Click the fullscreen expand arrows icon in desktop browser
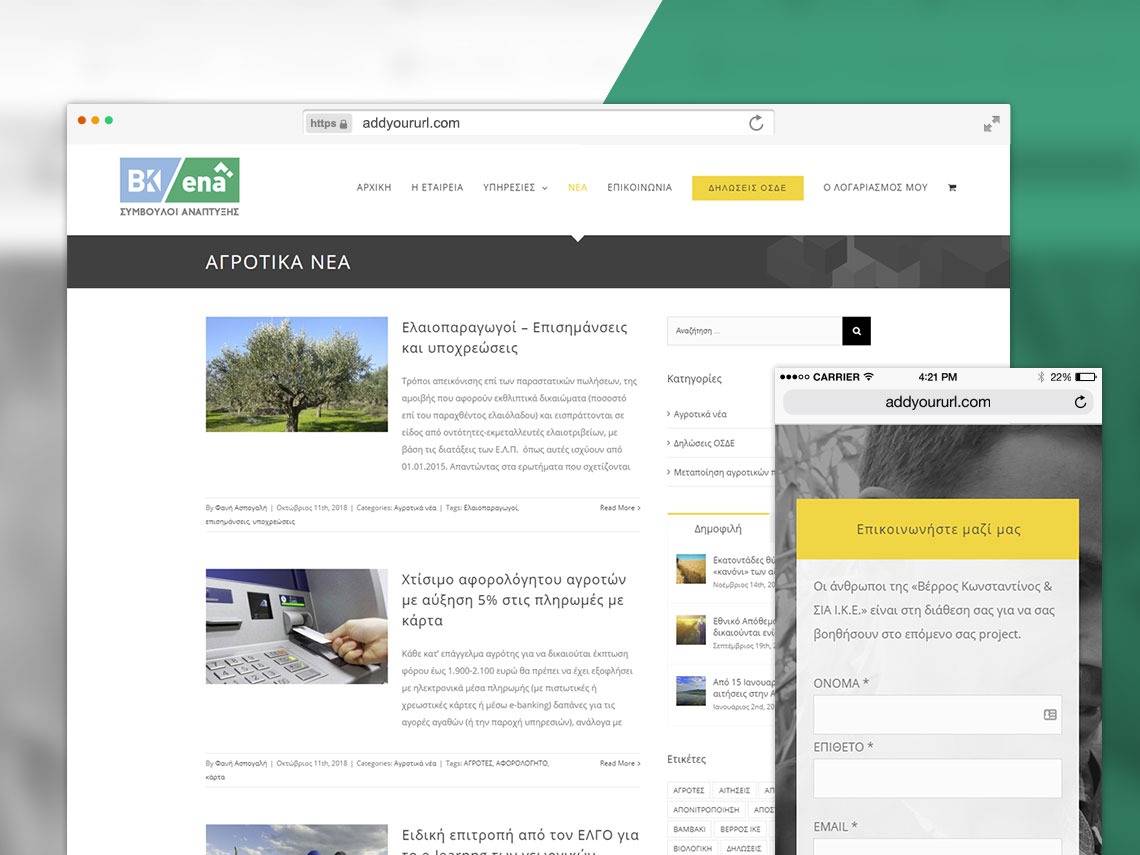Image resolution: width=1140 pixels, height=855 pixels. 991,124
